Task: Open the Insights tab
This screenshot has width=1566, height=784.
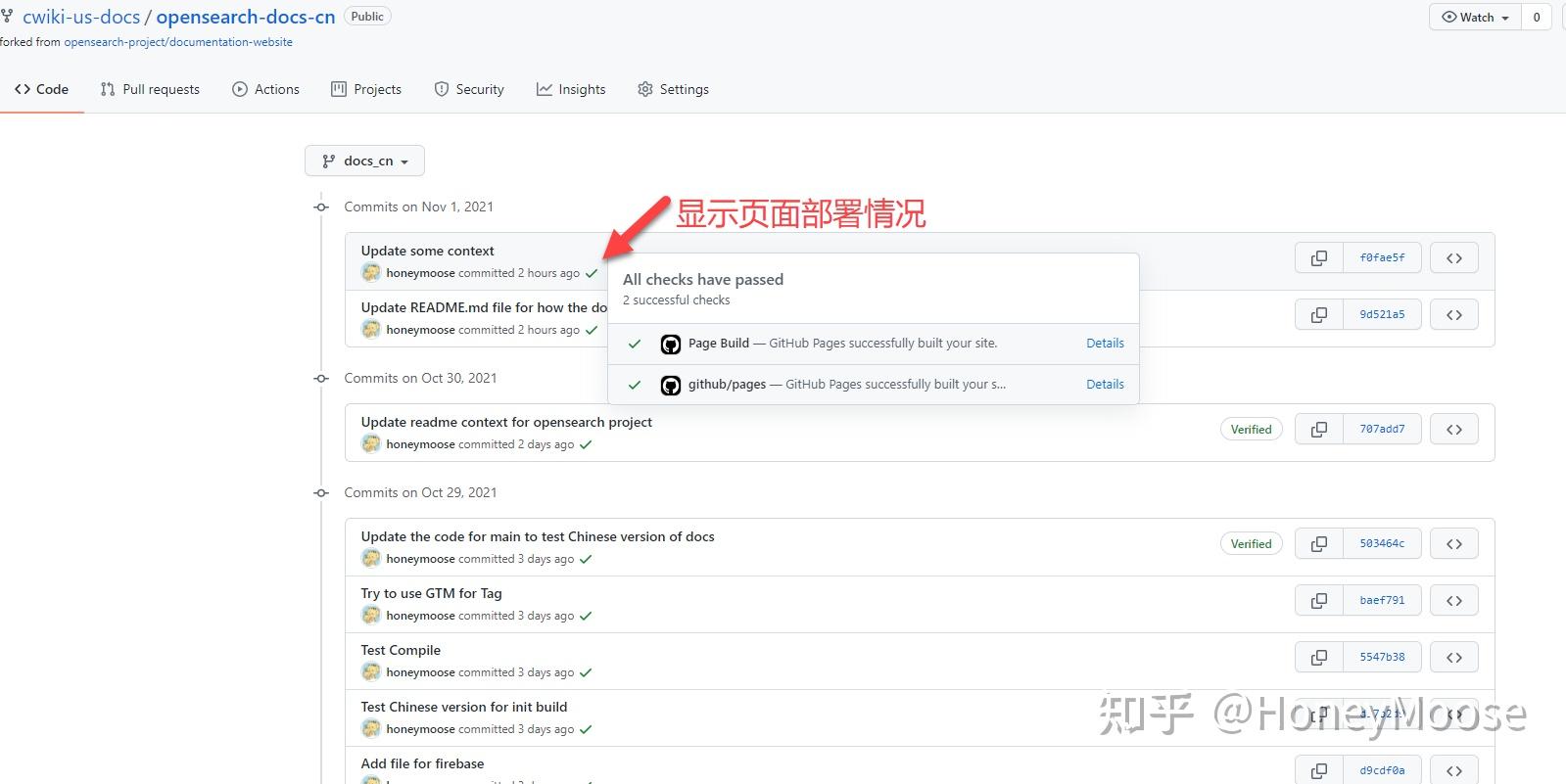Action: pyautogui.click(x=571, y=89)
